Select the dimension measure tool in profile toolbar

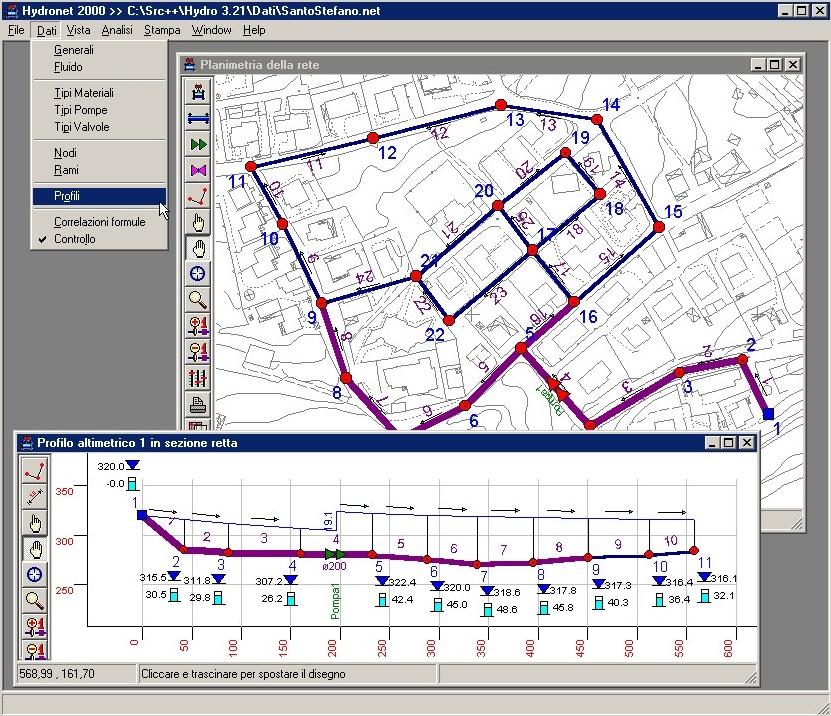click(x=35, y=497)
